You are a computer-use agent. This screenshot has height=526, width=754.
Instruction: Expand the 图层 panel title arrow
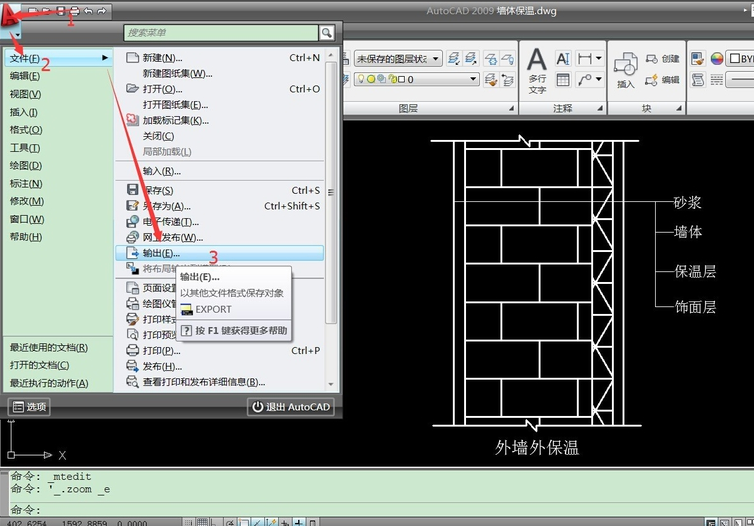[512, 109]
